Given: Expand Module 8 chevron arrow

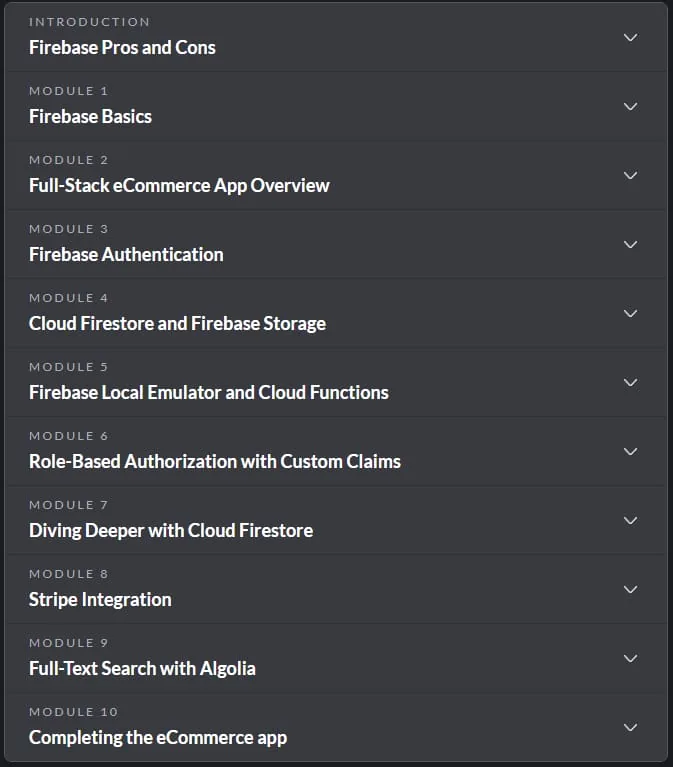Looking at the screenshot, I should pos(630,589).
